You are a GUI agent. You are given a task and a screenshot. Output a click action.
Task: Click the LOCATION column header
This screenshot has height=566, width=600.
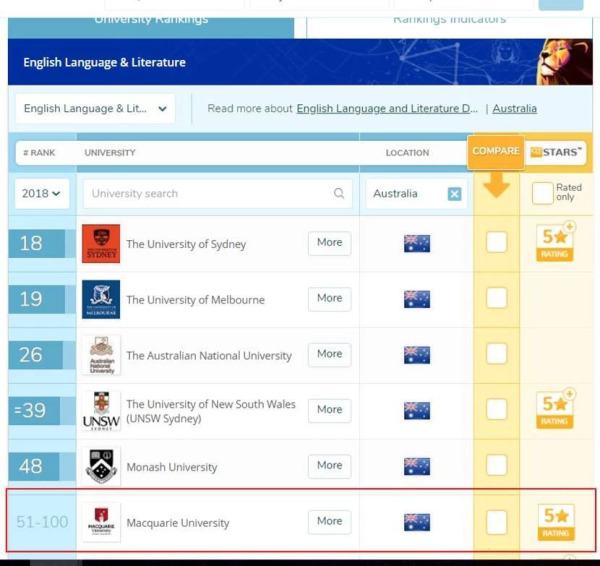coord(407,153)
